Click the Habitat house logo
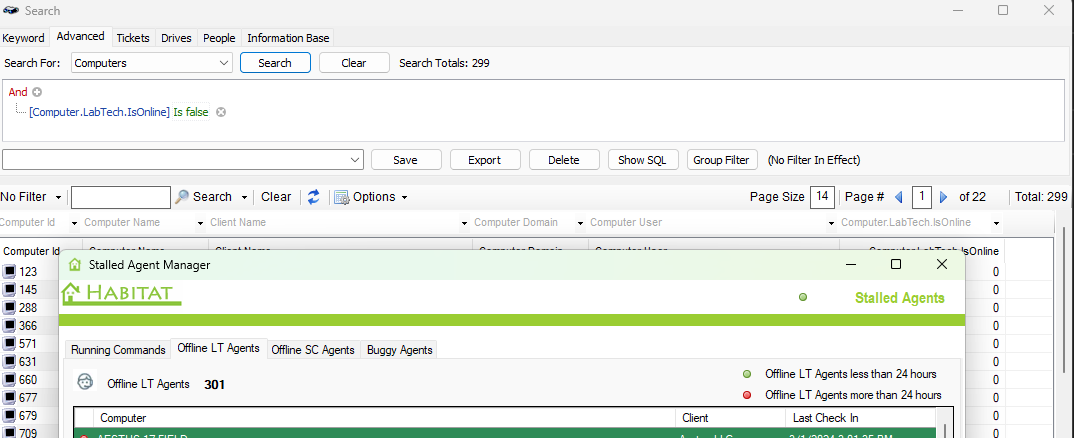This screenshot has height=438, width=1074. [x=71, y=294]
